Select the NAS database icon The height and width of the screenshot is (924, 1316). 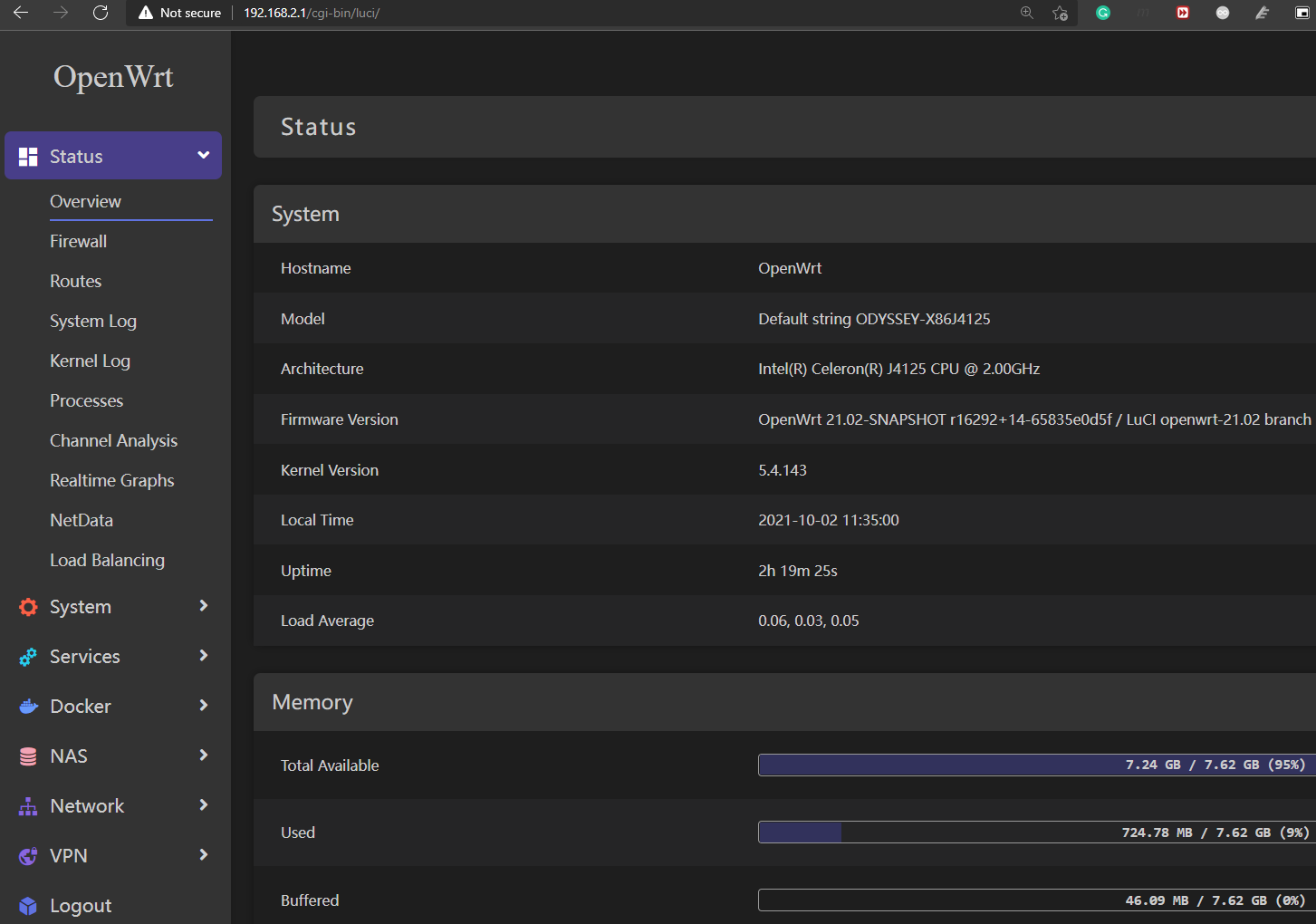click(x=27, y=756)
